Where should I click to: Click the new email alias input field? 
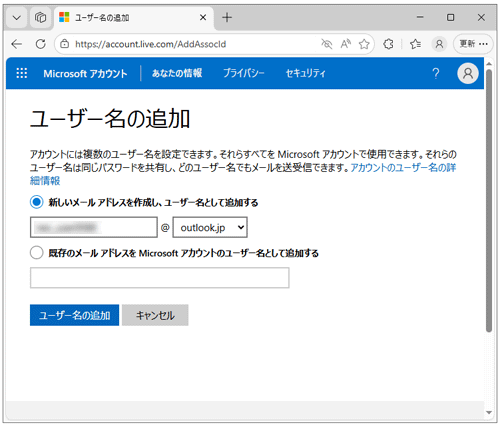click(94, 227)
